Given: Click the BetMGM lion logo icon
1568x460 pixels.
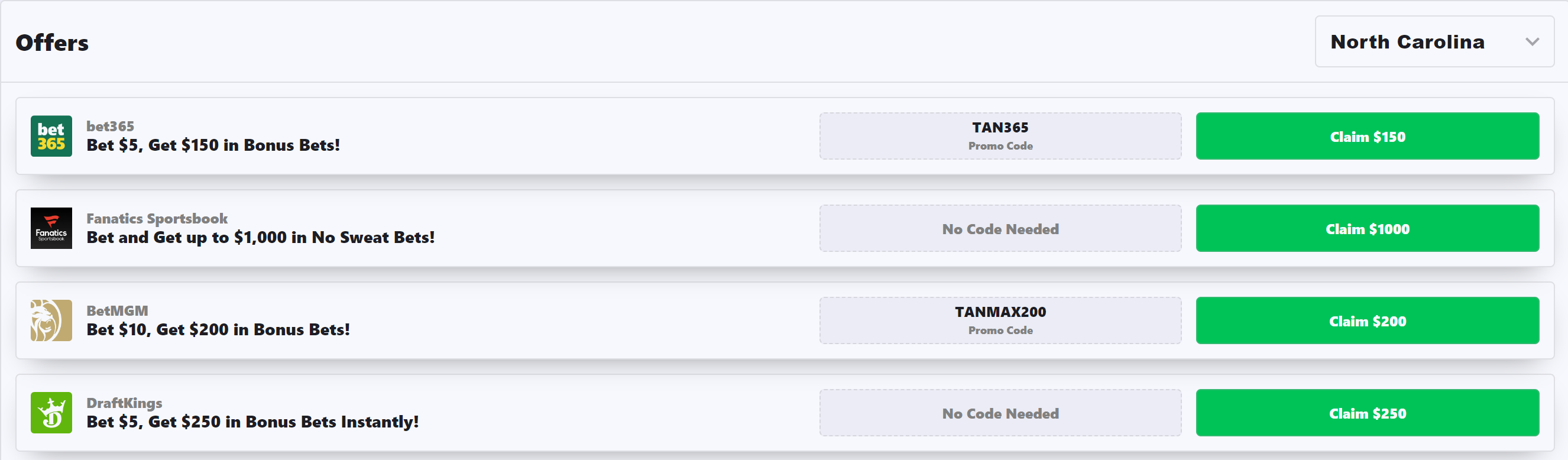Looking at the screenshot, I should pos(51,320).
